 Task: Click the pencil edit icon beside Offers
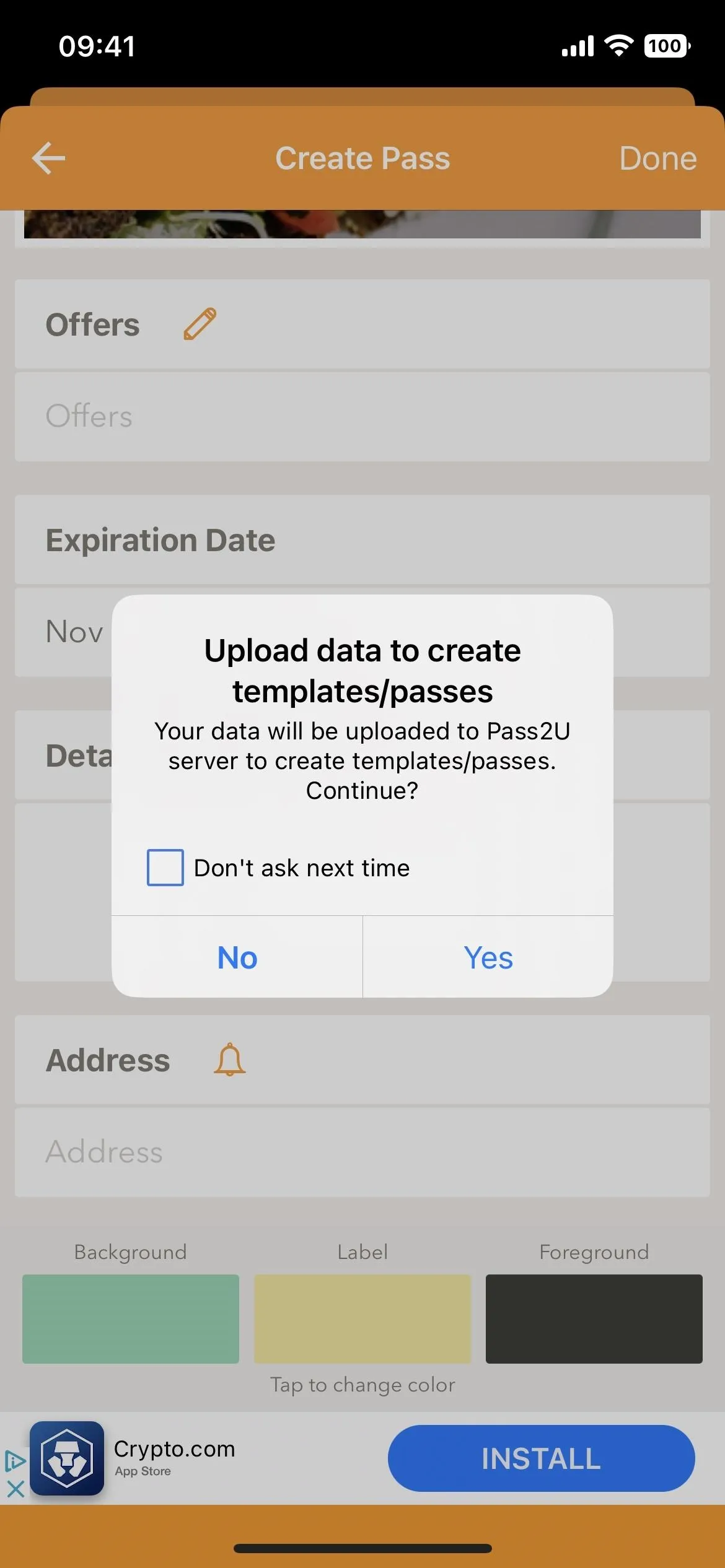point(200,324)
